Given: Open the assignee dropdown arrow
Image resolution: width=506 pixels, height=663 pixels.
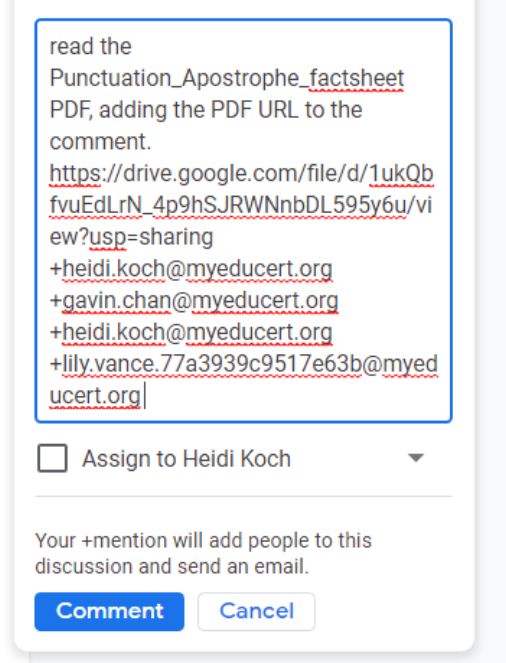Looking at the screenshot, I should coord(416,458).
